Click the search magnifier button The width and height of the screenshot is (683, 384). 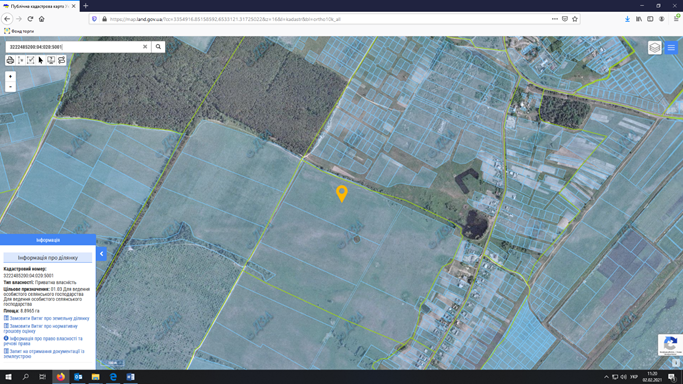[x=158, y=47]
